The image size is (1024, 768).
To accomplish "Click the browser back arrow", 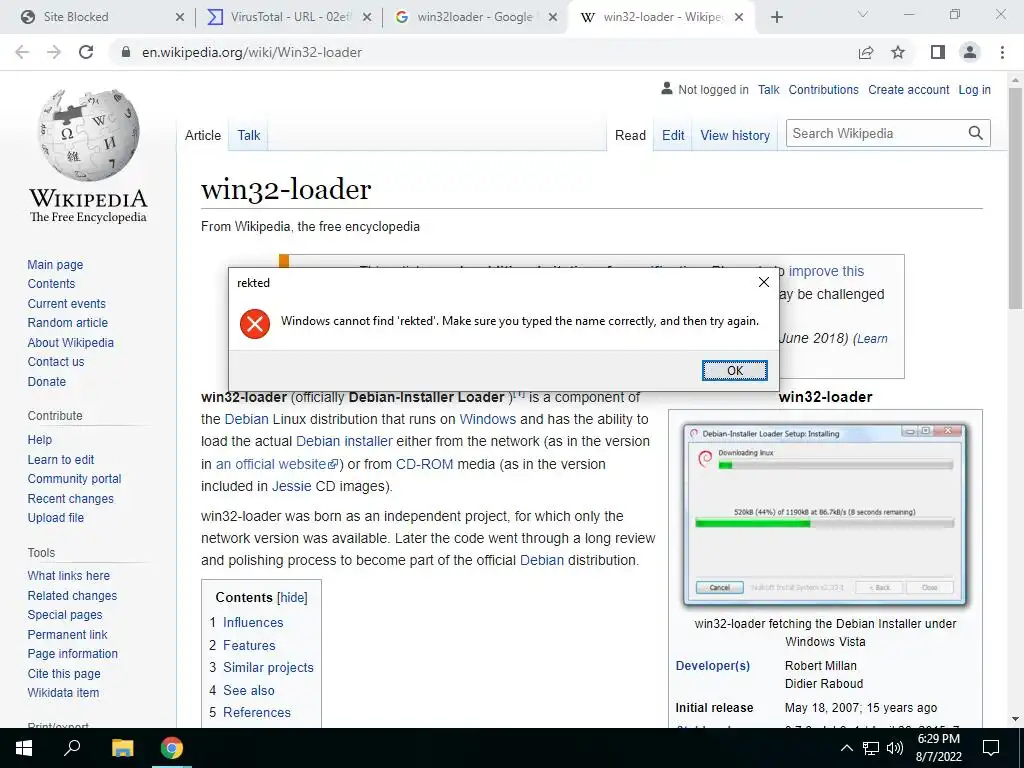I will 22,52.
